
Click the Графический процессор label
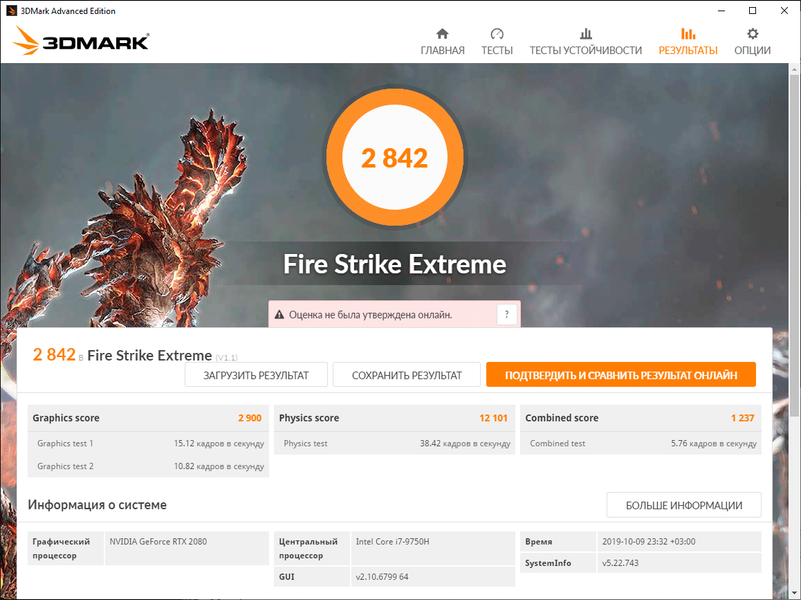click(61, 548)
